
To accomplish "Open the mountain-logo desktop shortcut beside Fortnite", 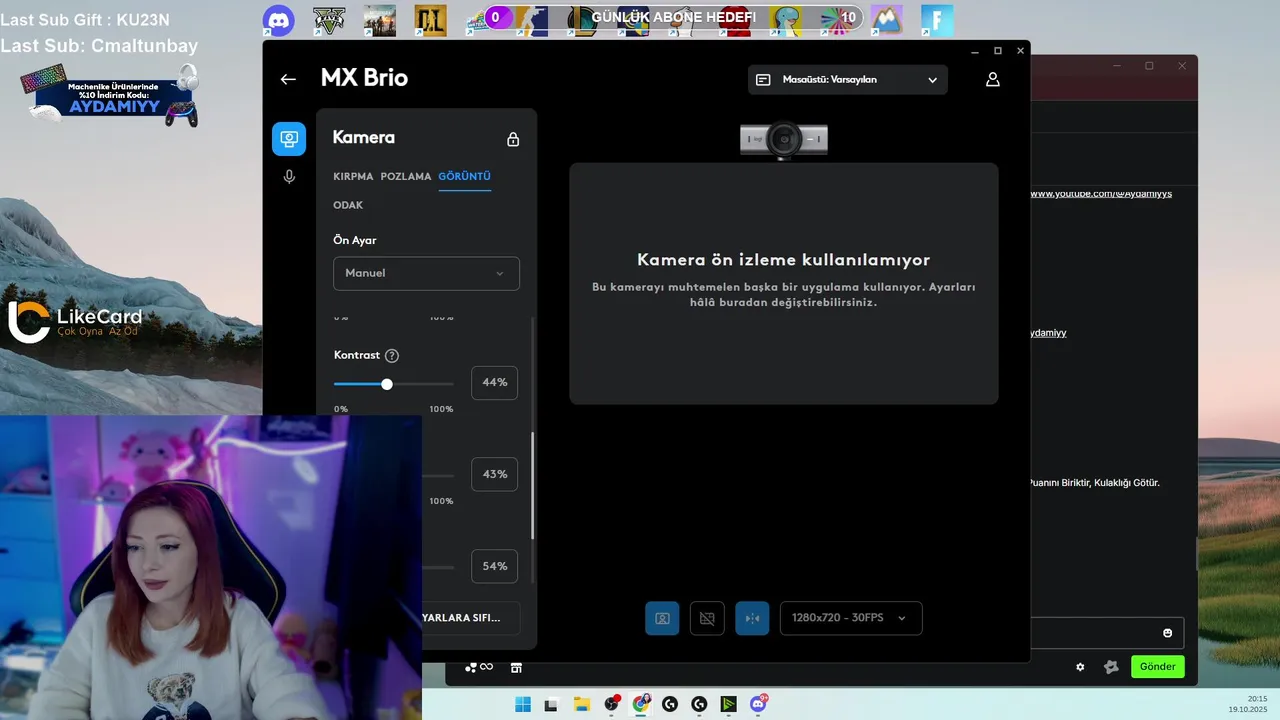I will pyautogui.click(x=887, y=20).
